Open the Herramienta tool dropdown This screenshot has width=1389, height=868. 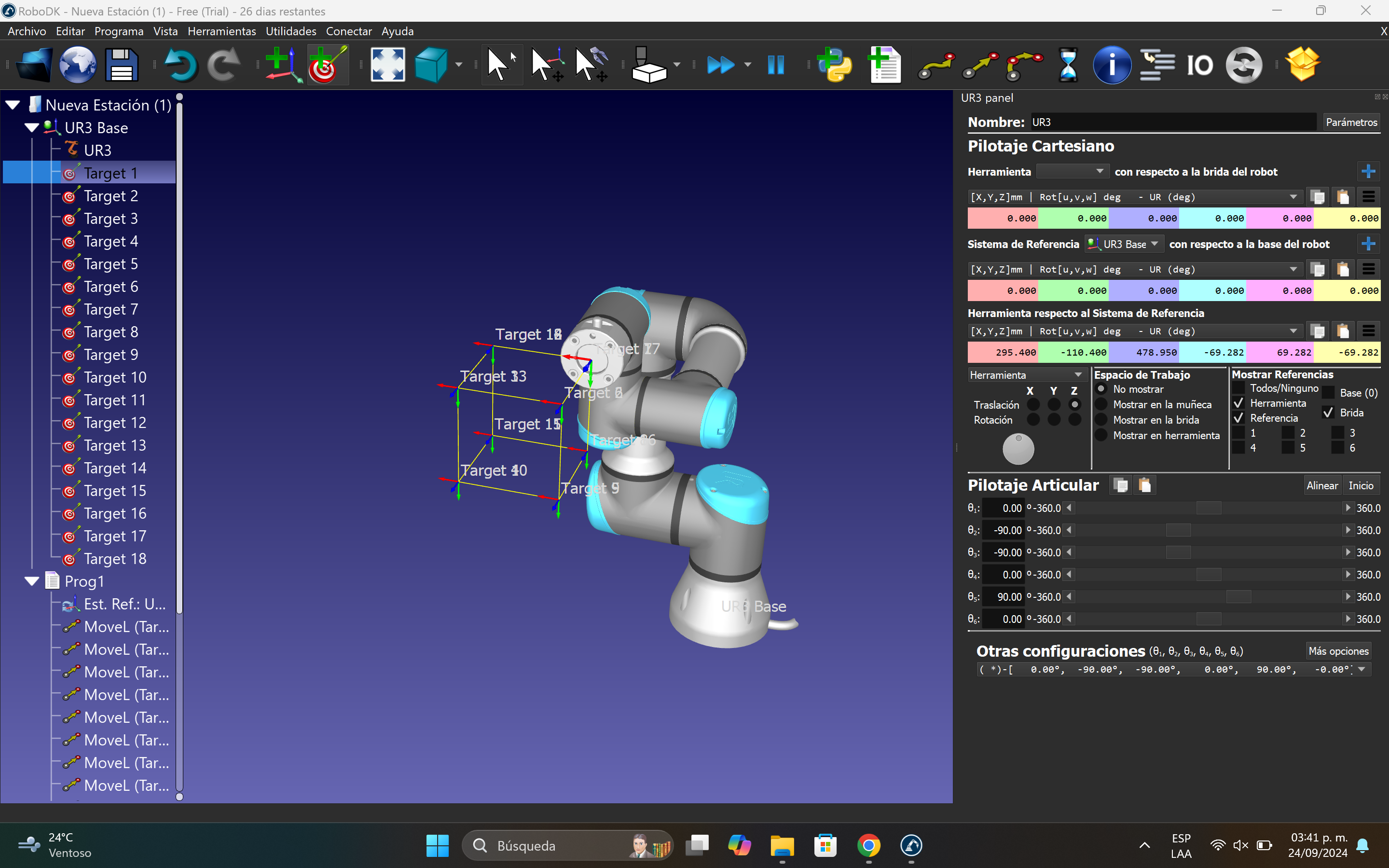tap(1072, 172)
